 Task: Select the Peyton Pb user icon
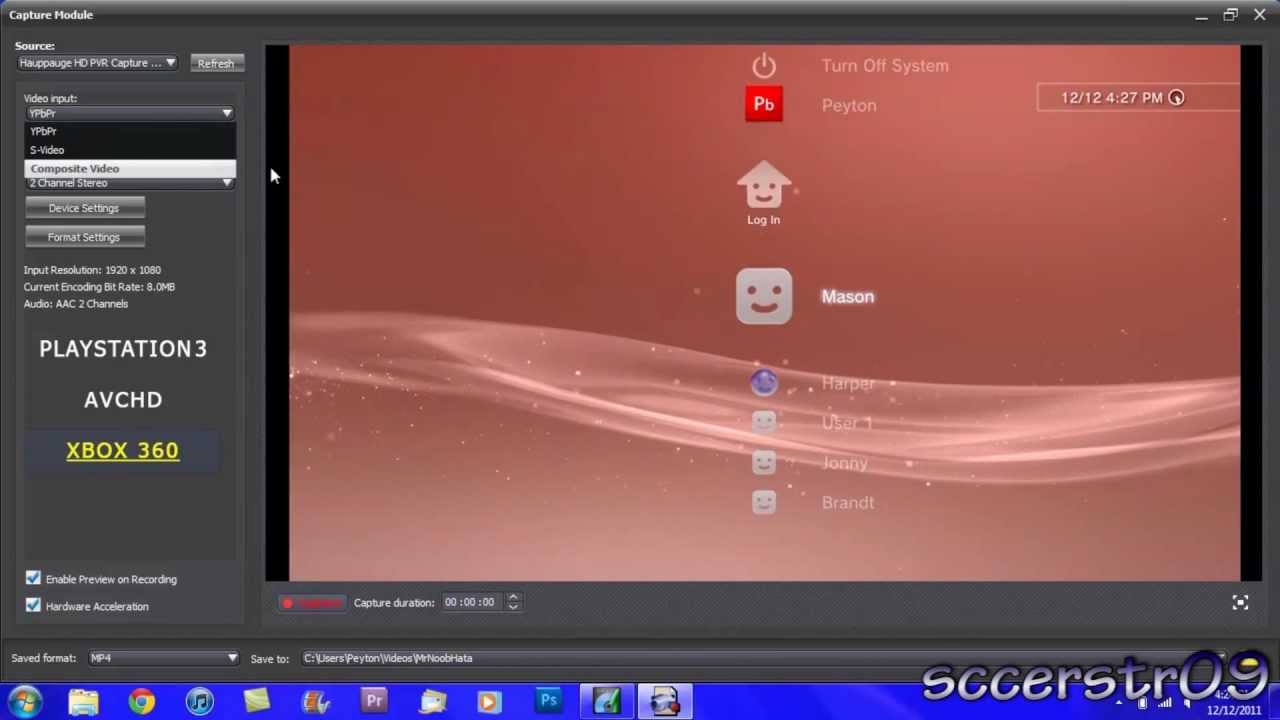(x=764, y=104)
